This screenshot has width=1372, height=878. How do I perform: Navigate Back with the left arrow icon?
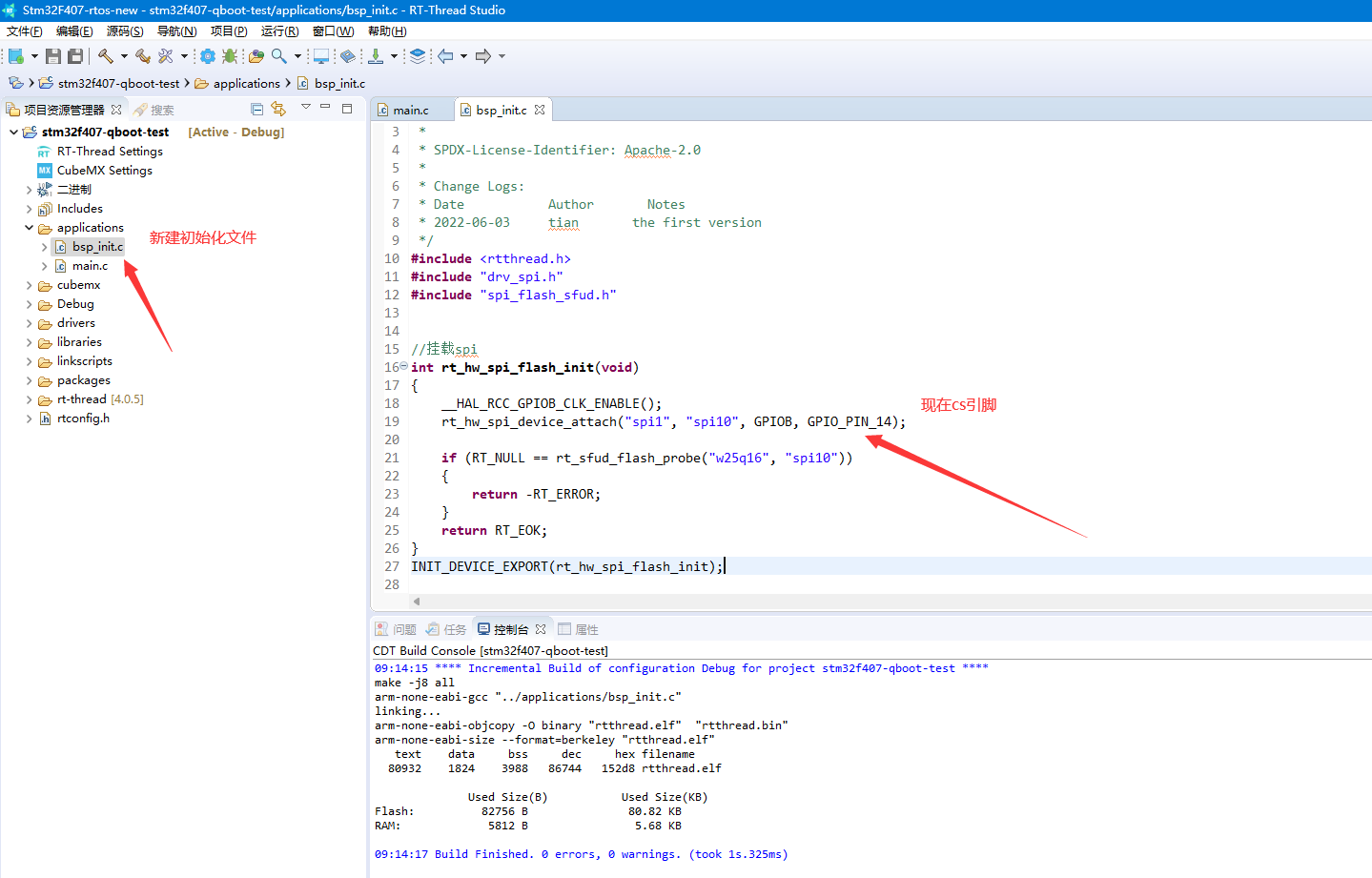pyautogui.click(x=445, y=56)
